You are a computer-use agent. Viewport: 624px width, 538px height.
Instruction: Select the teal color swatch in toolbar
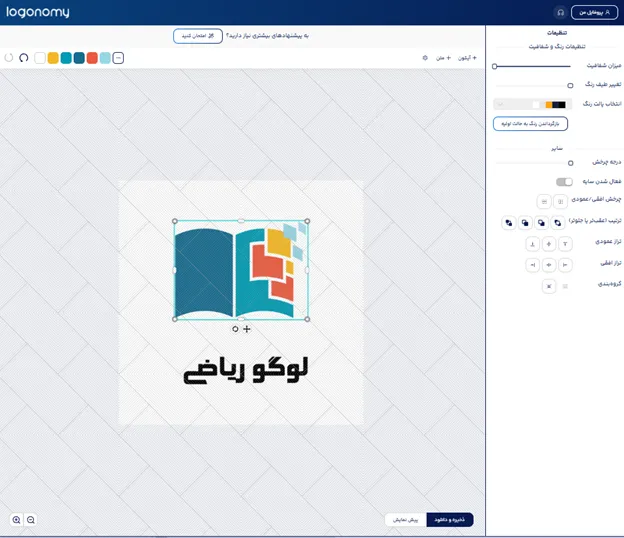click(x=66, y=58)
